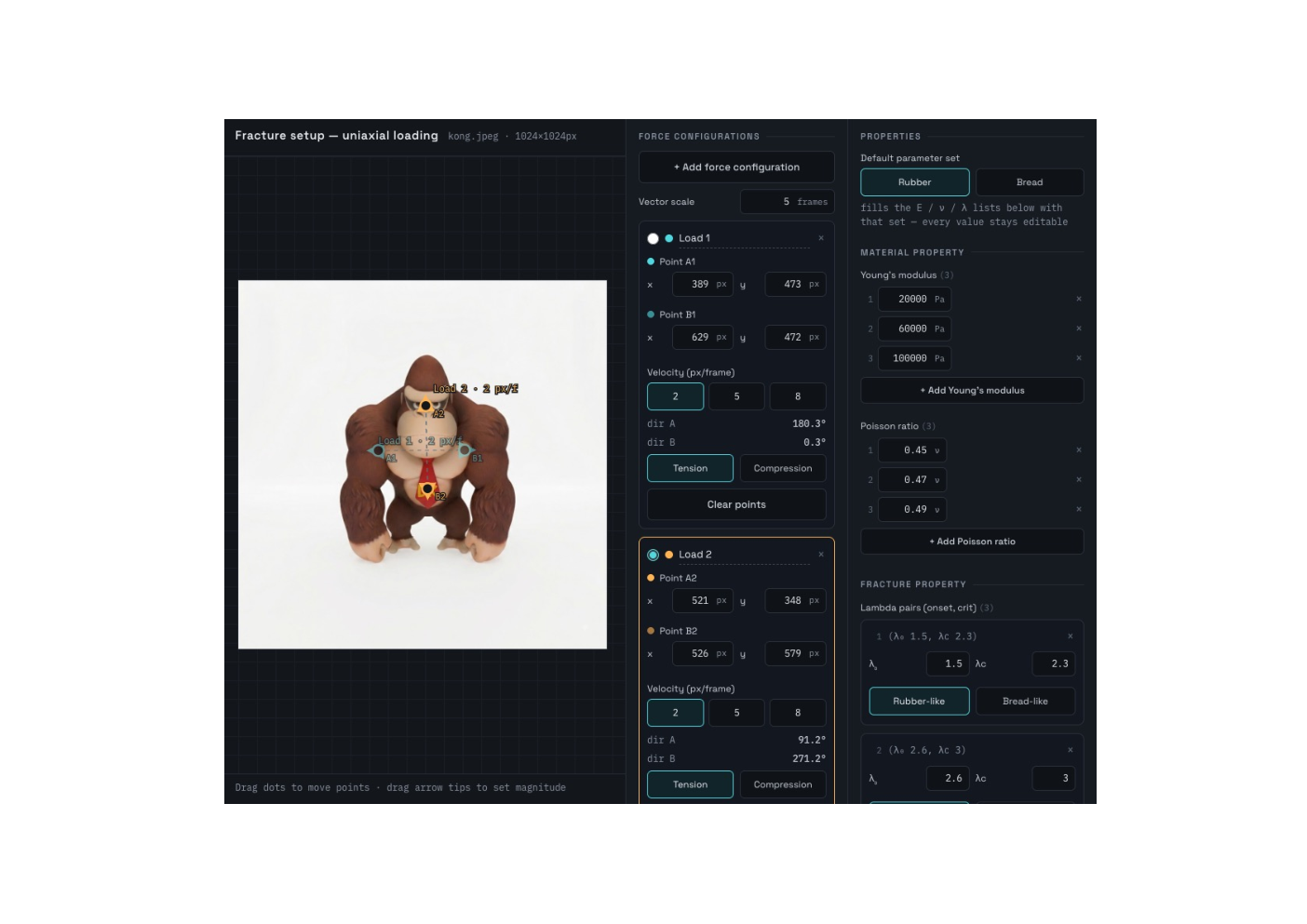
Task: Remove the 0.47 Poisson ratio entry
Action: (x=1079, y=480)
